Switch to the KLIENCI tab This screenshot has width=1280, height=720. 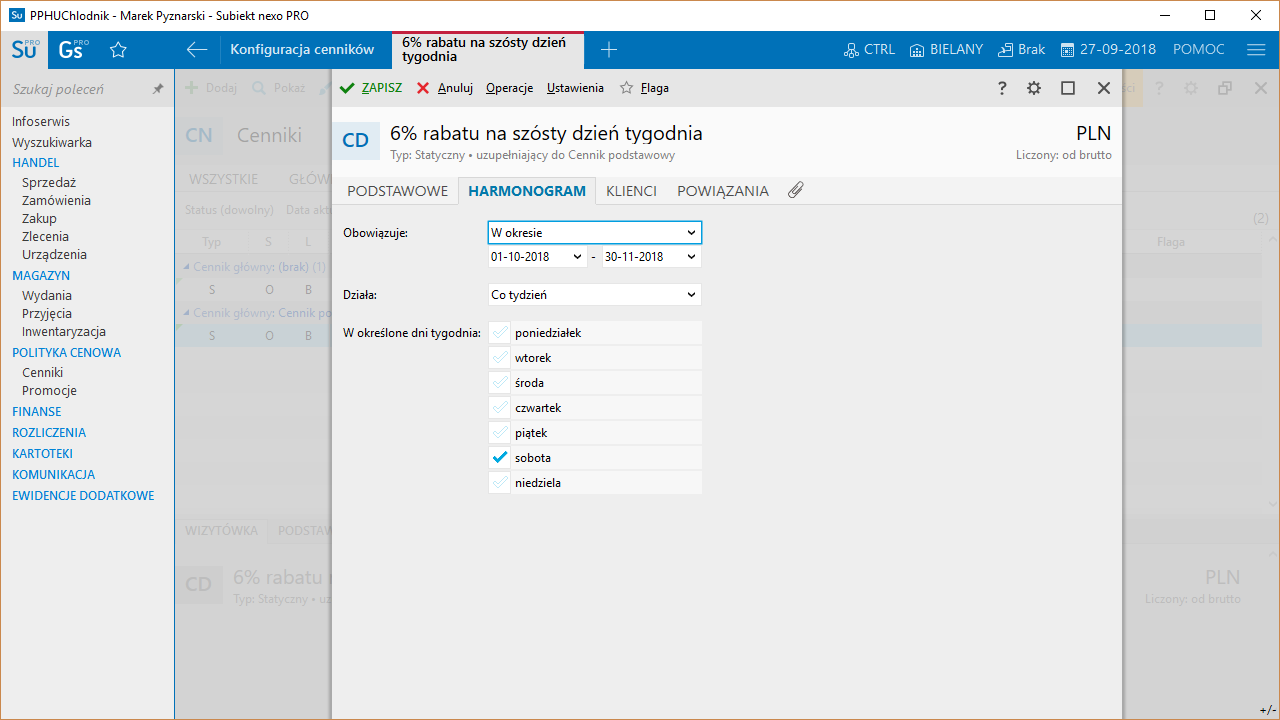[x=631, y=191]
